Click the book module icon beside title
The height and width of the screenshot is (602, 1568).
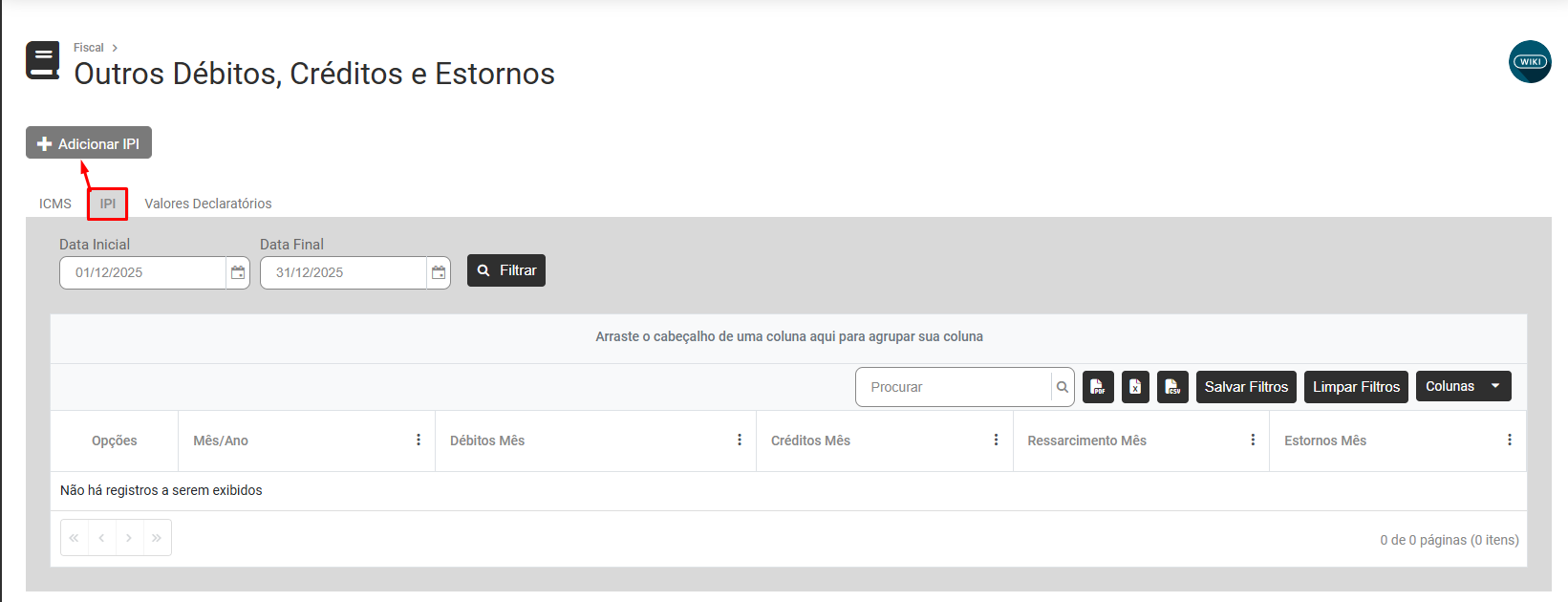click(43, 60)
